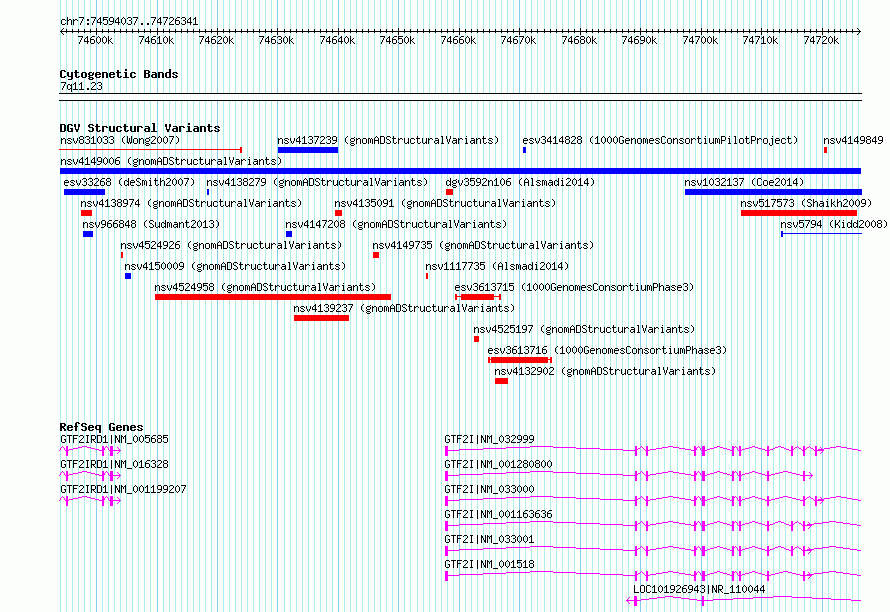Click GTF2IRD1|NM_016328 transcript label
Image resolution: width=890 pixels, height=612 pixels.
pos(114,464)
